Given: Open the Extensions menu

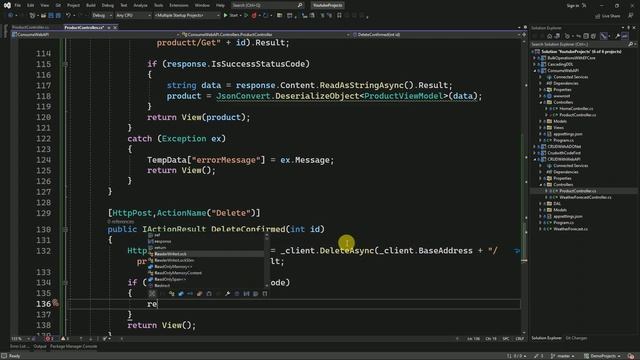Looking at the screenshot, I should 179,5.
